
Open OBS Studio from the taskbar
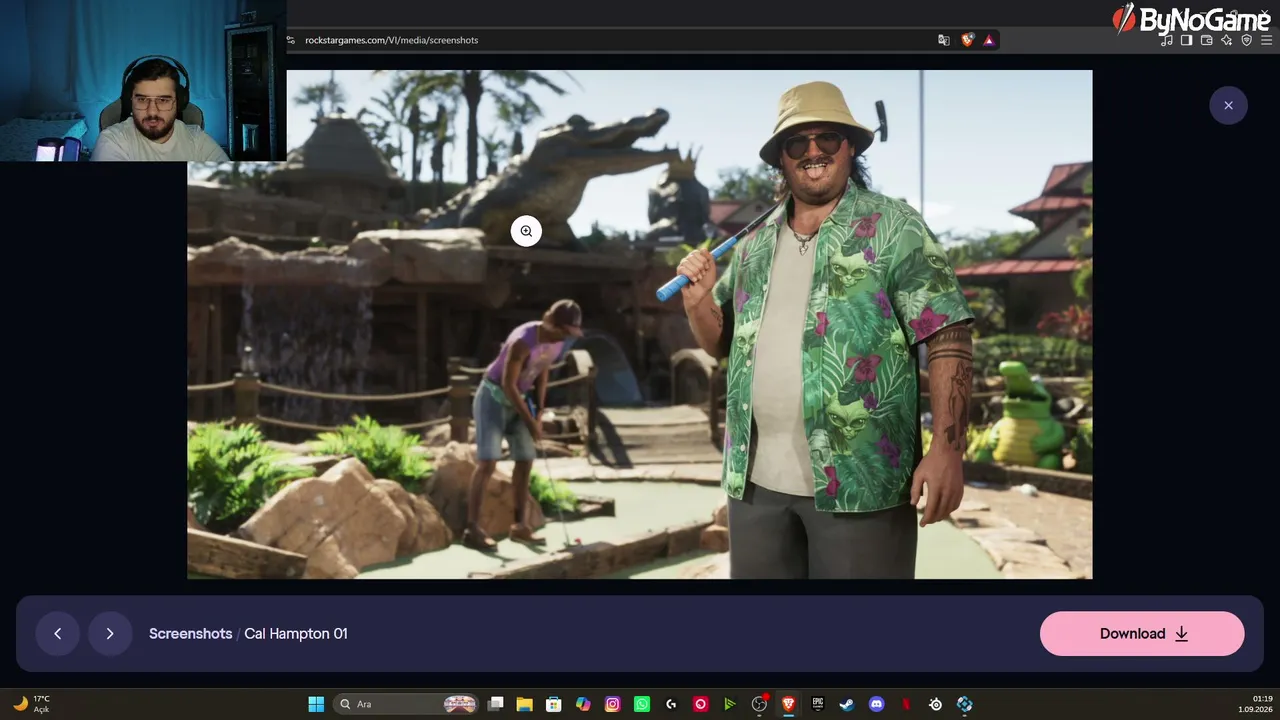click(x=759, y=704)
